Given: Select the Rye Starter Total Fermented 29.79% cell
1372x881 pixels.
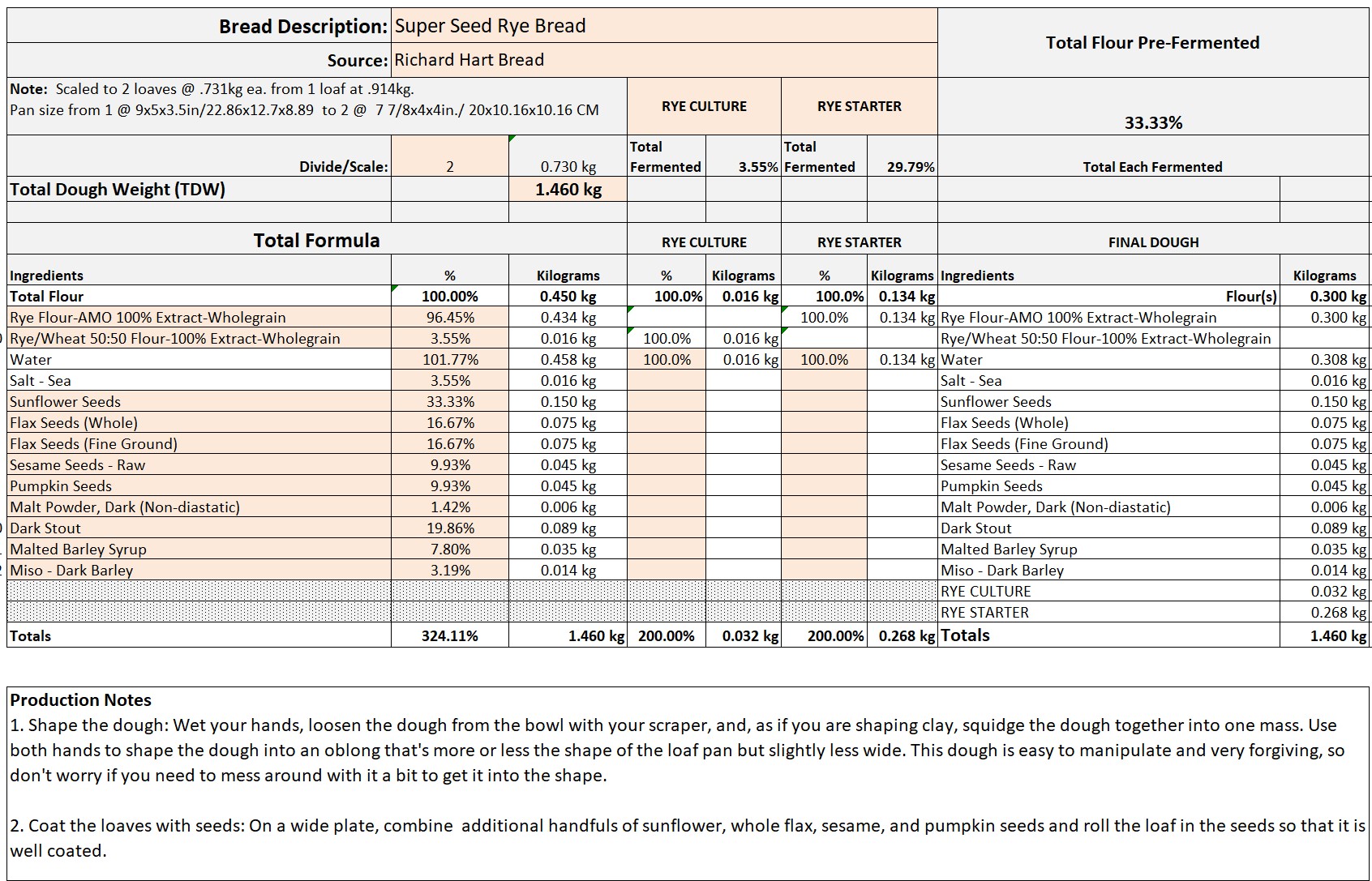Looking at the screenshot, I should tap(902, 166).
